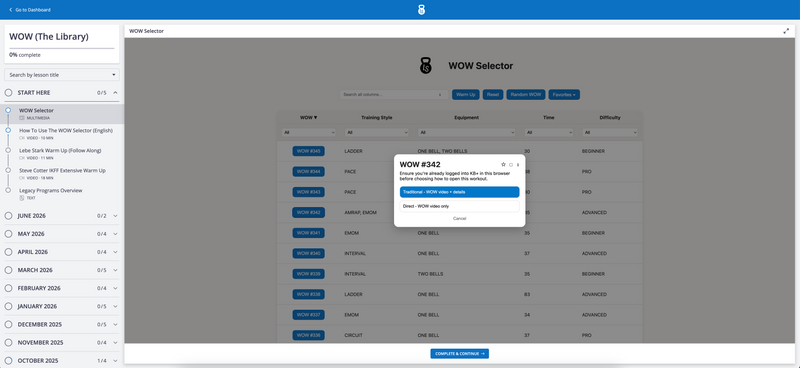Sort by the WOW column header

pyautogui.click(x=308, y=117)
